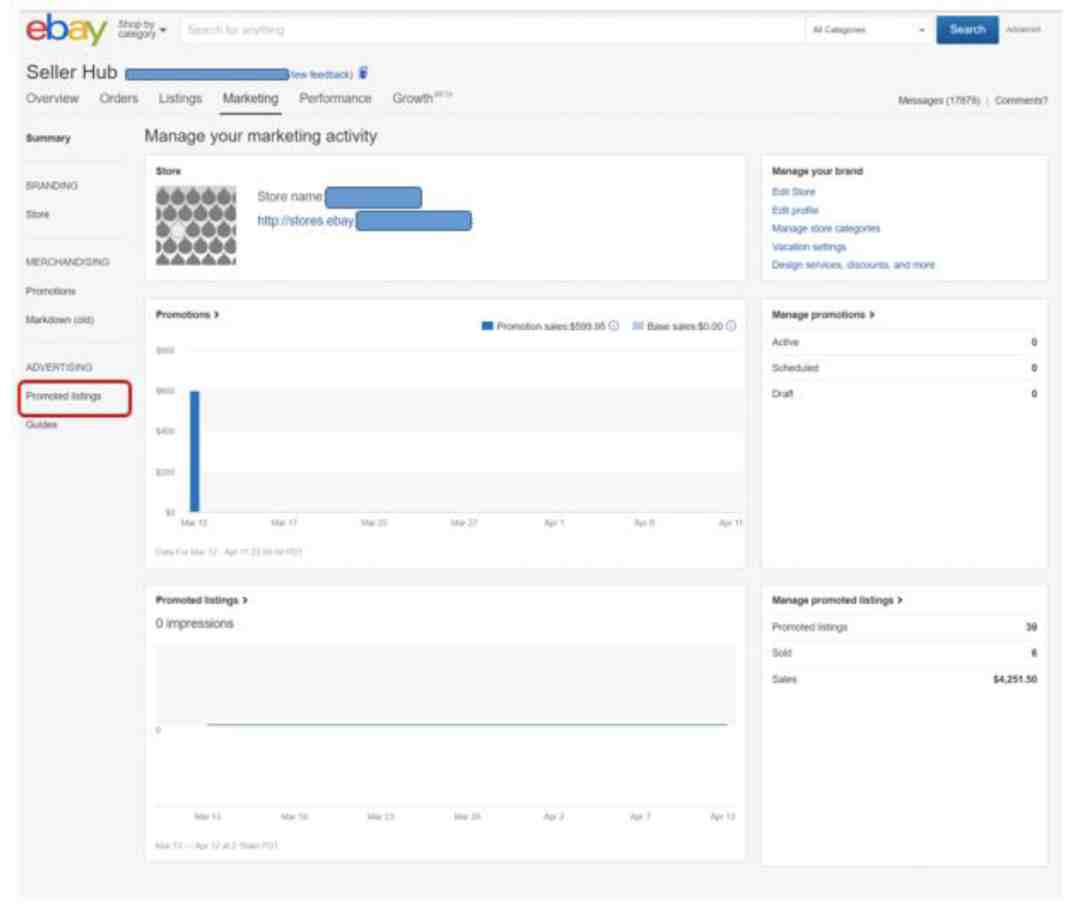The width and height of the screenshot is (1080, 912).
Task: Open the Messages link
Action: pos(939,101)
